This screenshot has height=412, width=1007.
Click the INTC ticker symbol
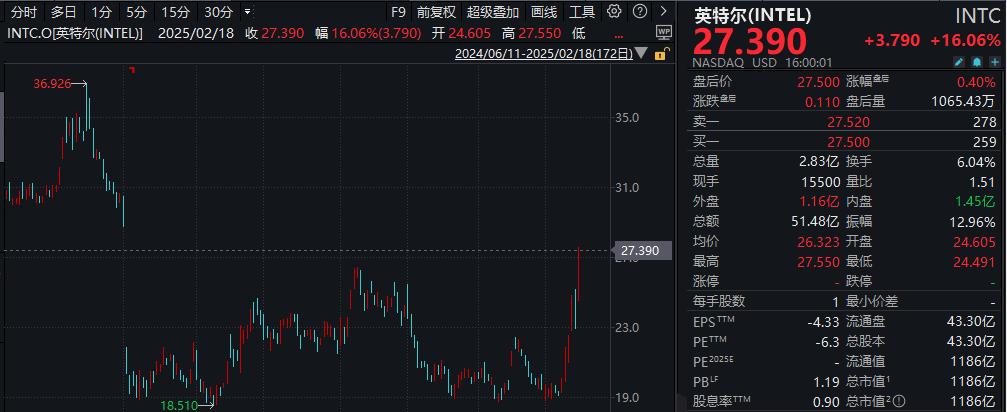975,16
